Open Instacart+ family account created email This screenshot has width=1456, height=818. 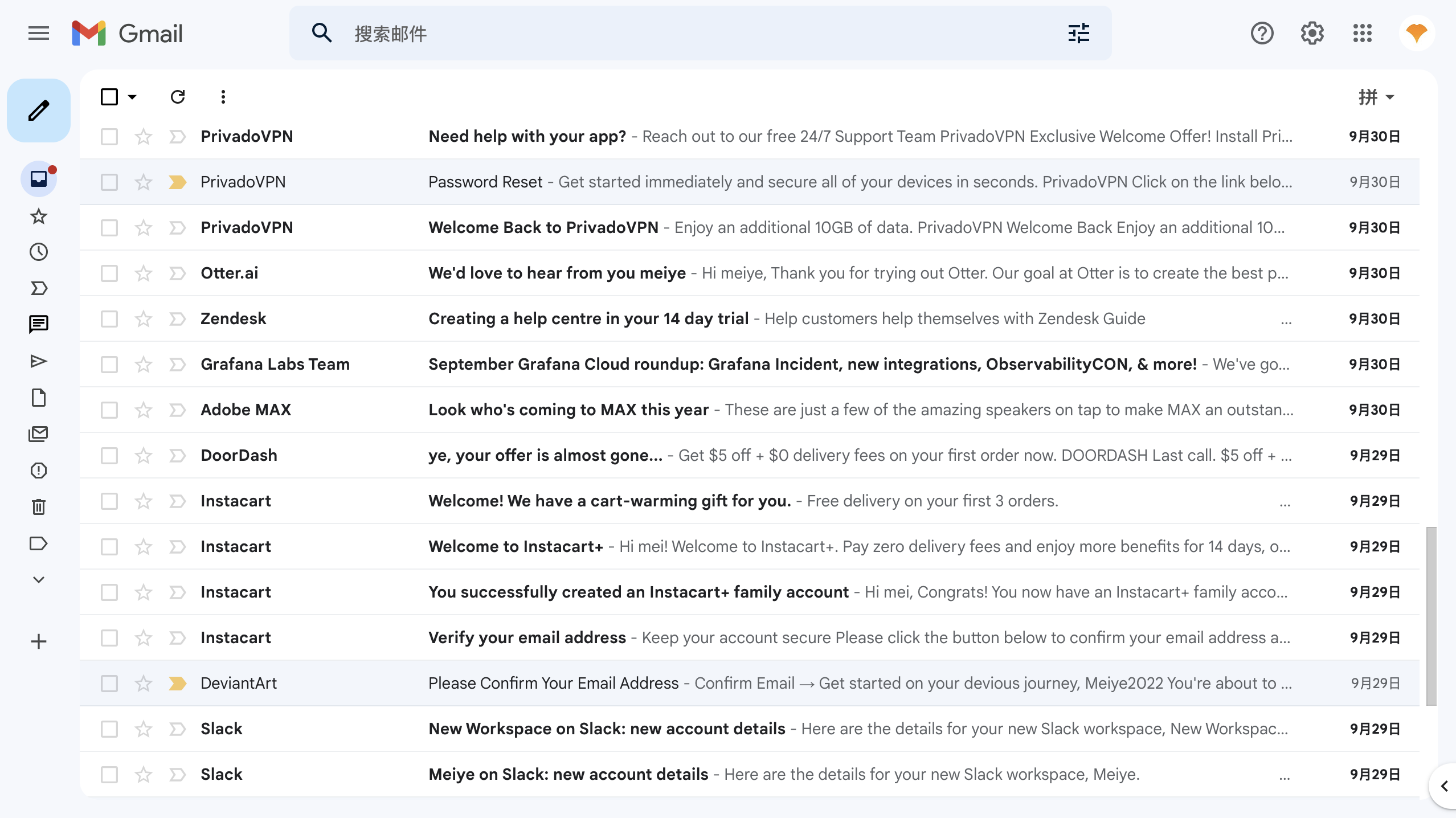(750, 592)
